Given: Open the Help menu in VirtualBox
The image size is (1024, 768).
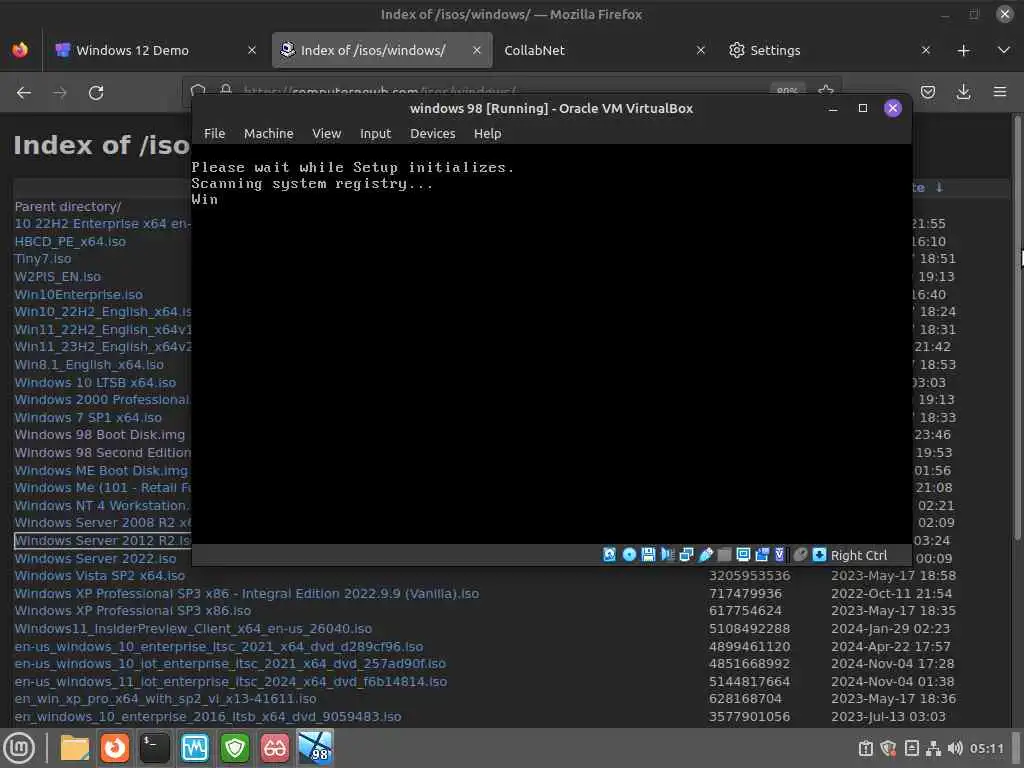Looking at the screenshot, I should (487, 133).
